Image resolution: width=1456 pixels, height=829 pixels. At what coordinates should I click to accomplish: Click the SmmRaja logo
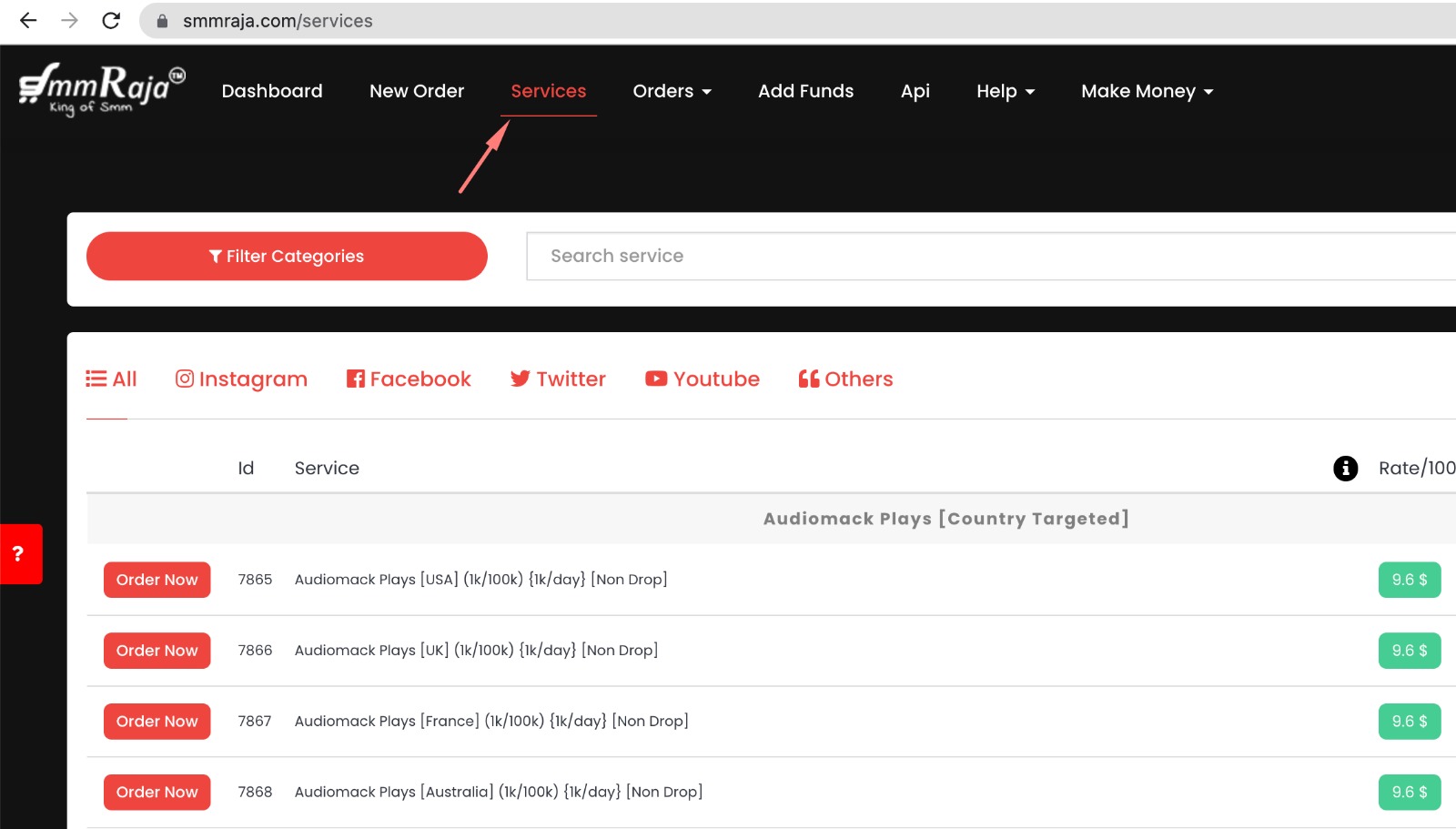click(x=102, y=90)
